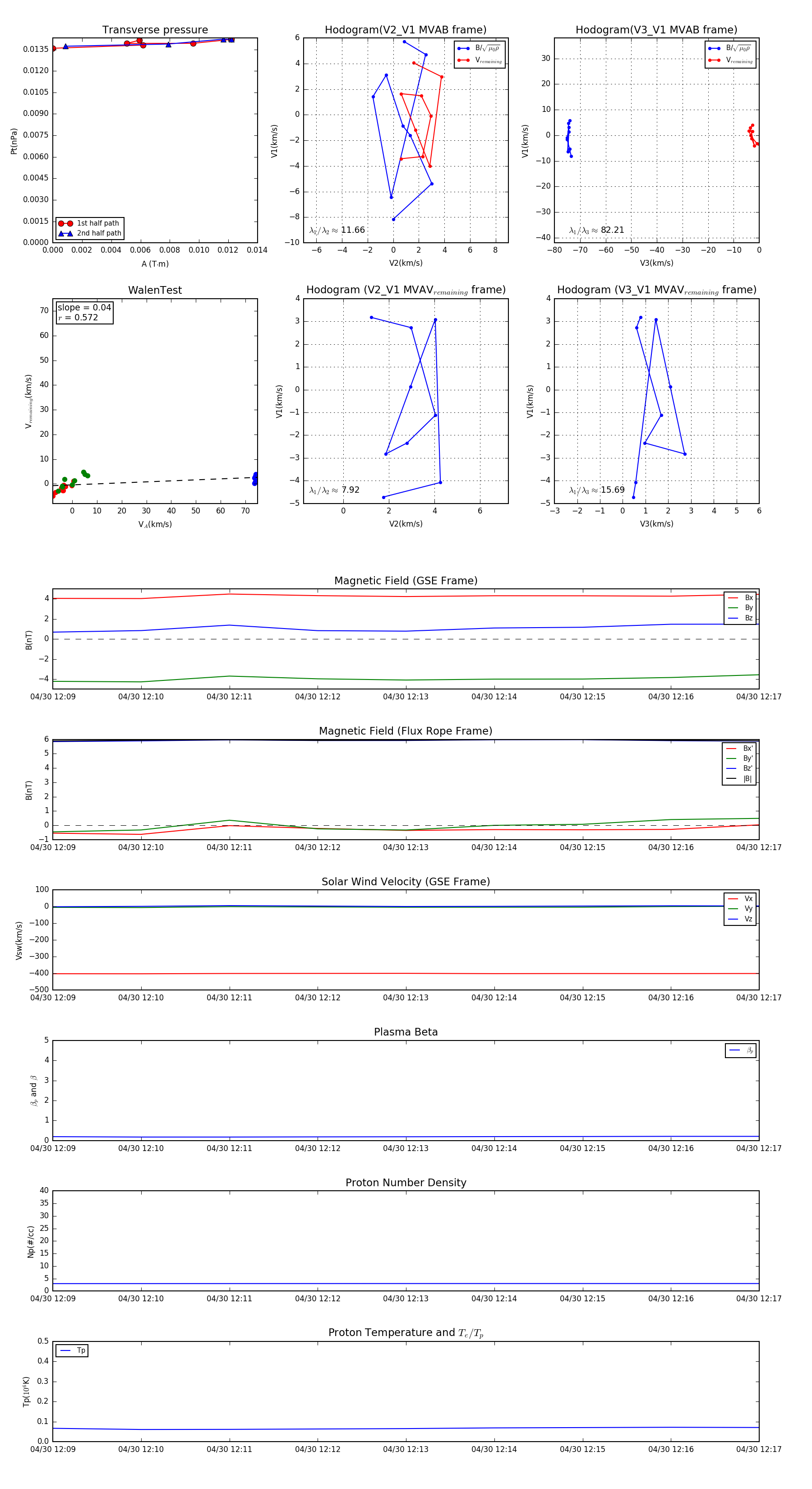The height and width of the screenshot is (1489, 812).
Task: Click the 'Vy' legend entry
Action: point(740,909)
